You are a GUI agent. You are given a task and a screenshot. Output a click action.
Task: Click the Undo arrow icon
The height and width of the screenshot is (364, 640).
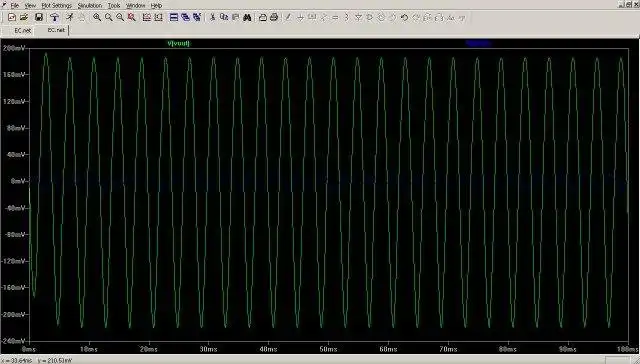tap(404, 17)
